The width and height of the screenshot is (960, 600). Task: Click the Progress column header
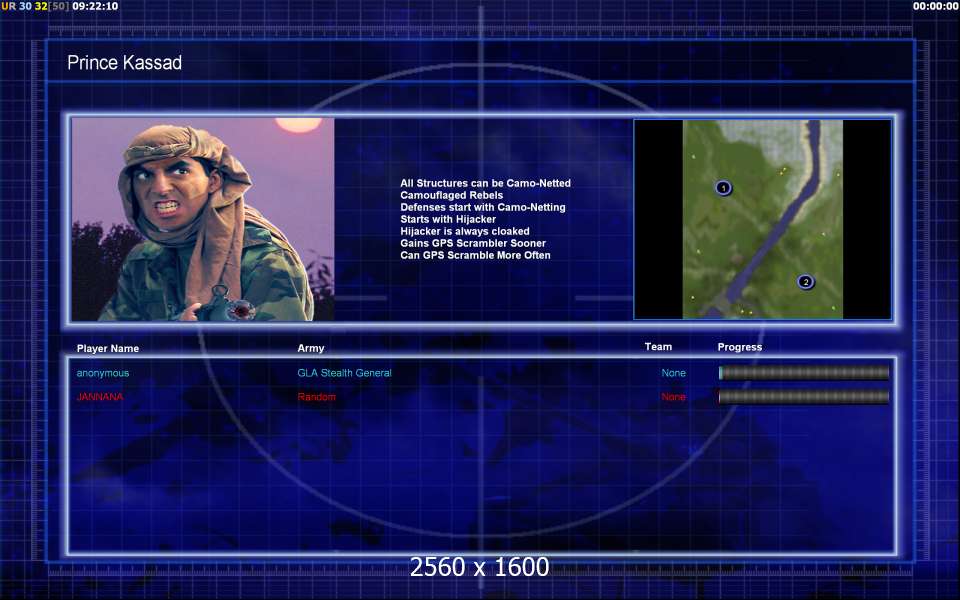[x=740, y=347]
